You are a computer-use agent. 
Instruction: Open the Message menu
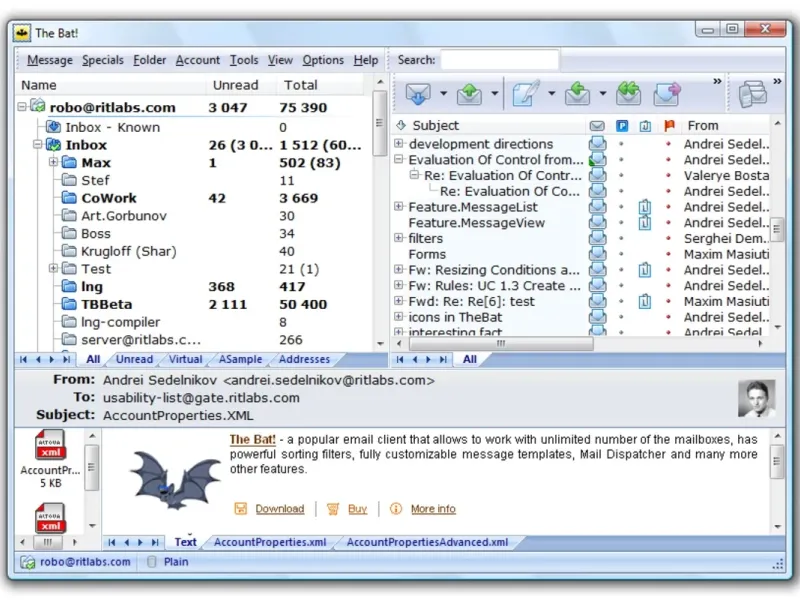pyautogui.click(x=50, y=60)
